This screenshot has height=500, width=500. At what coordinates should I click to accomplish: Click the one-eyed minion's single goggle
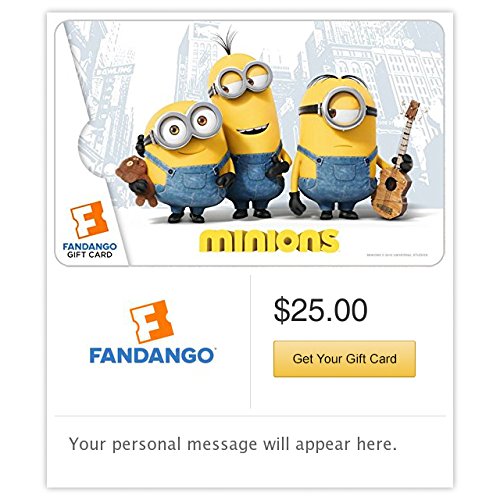(x=343, y=108)
